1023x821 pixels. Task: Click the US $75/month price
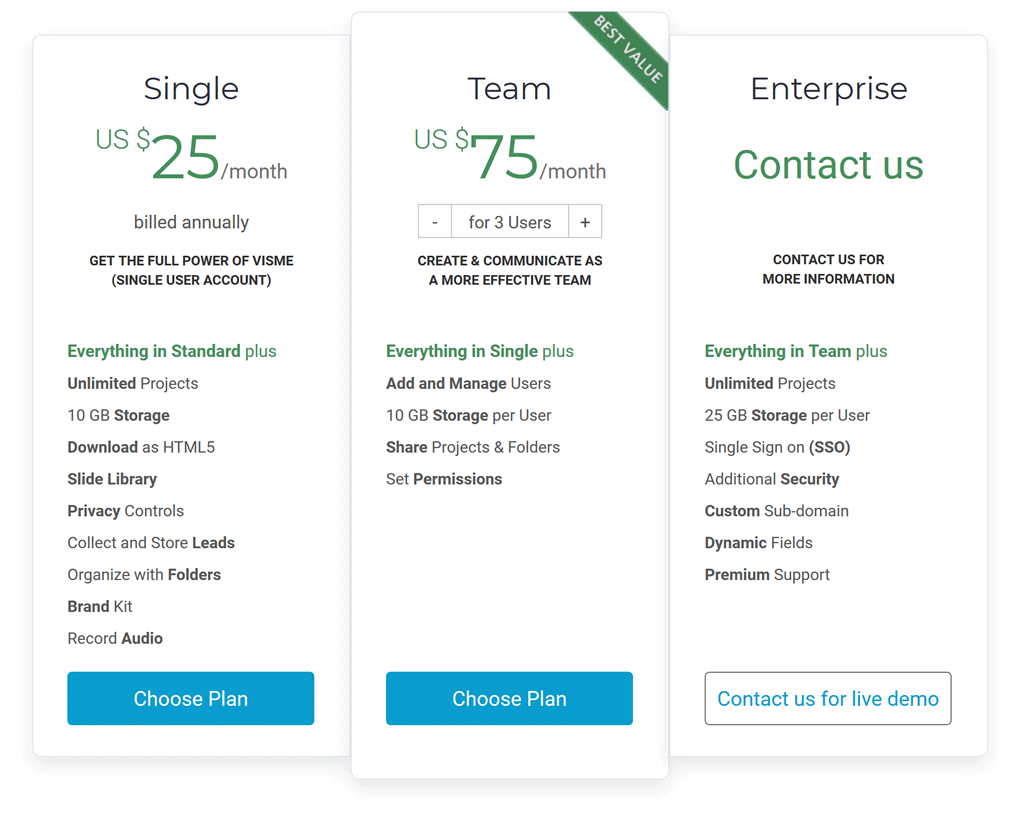(x=510, y=155)
